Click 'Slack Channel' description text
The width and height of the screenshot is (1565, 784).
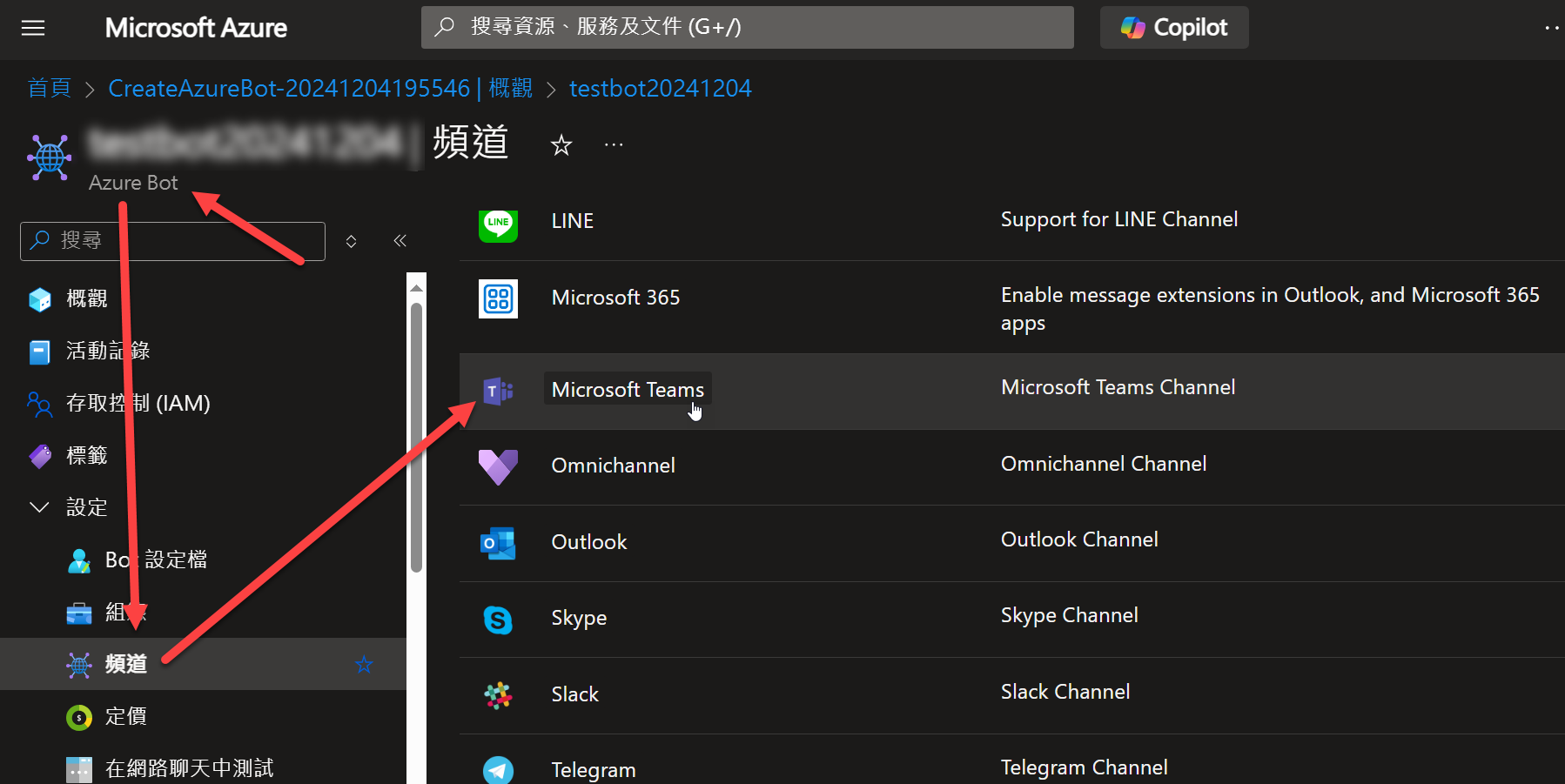coord(1065,692)
